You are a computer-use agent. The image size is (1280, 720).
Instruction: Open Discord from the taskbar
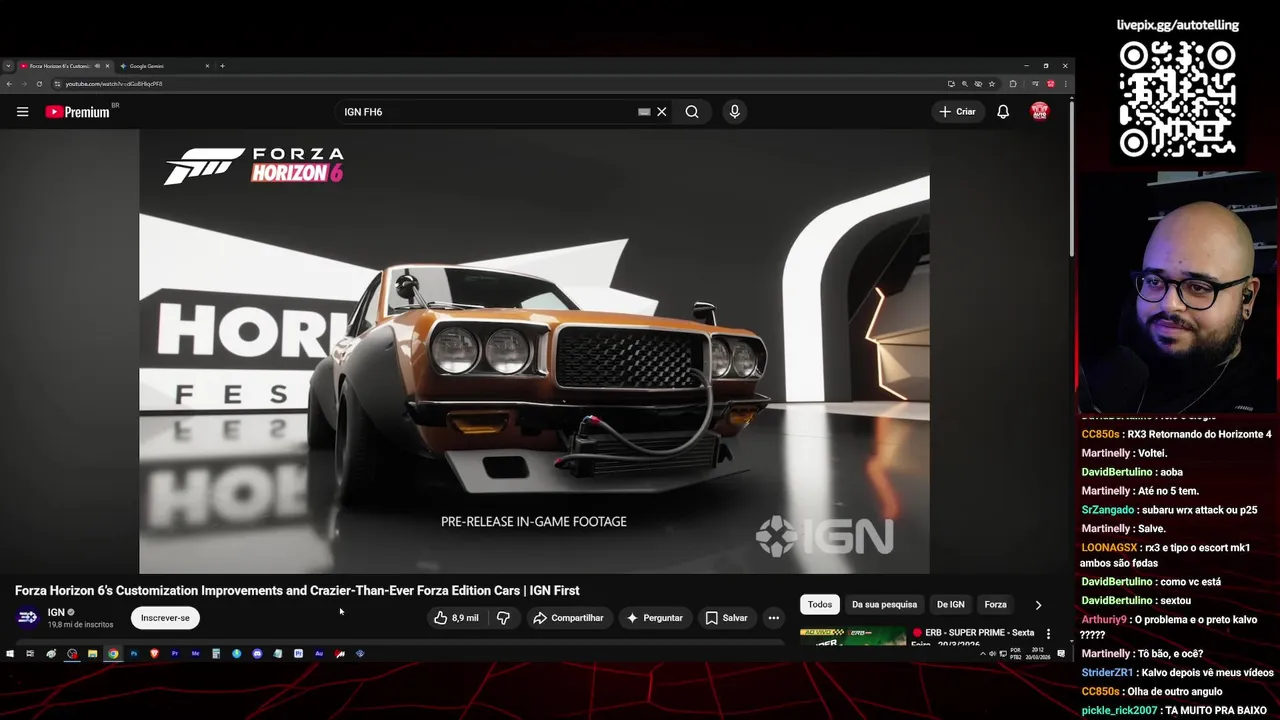(257, 654)
